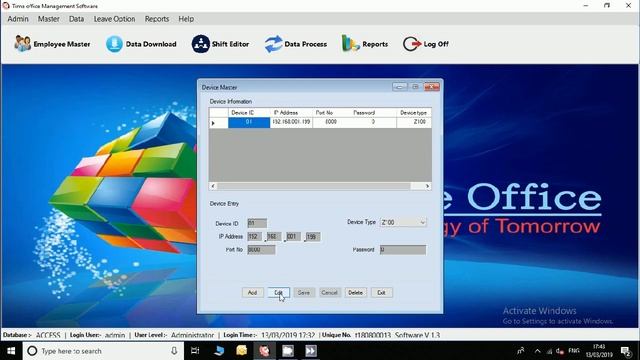Image resolution: width=640 pixels, height=360 pixels.
Task: Select Device ID cell 01 in the grid
Action: click(249, 122)
